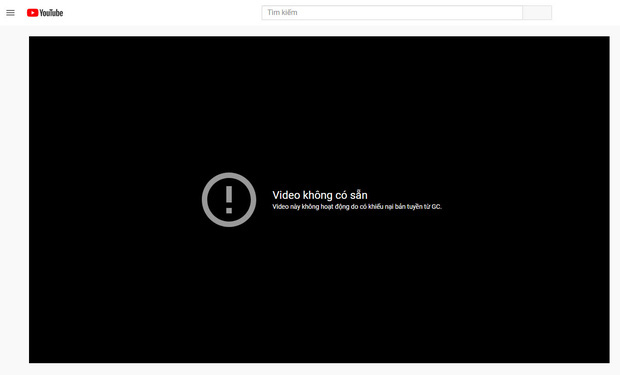Click 'không hoạt động' in the error subtext
Image resolution: width=620 pixels, height=375 pixels.
click(x=325, y=206)
